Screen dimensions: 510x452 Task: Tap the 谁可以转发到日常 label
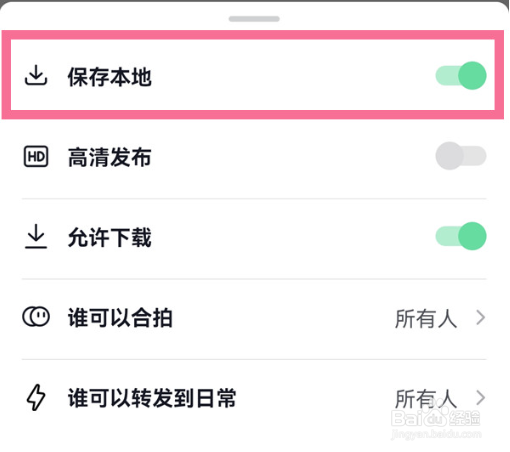pyautogui.click(x=152, y=398)
